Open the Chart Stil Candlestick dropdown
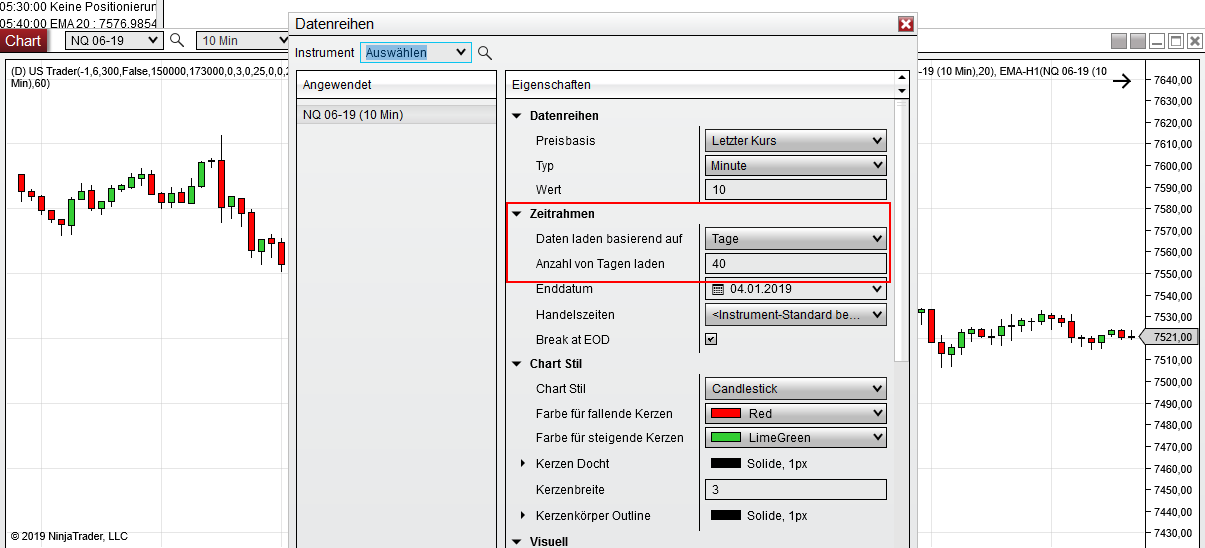 (796, 389)
